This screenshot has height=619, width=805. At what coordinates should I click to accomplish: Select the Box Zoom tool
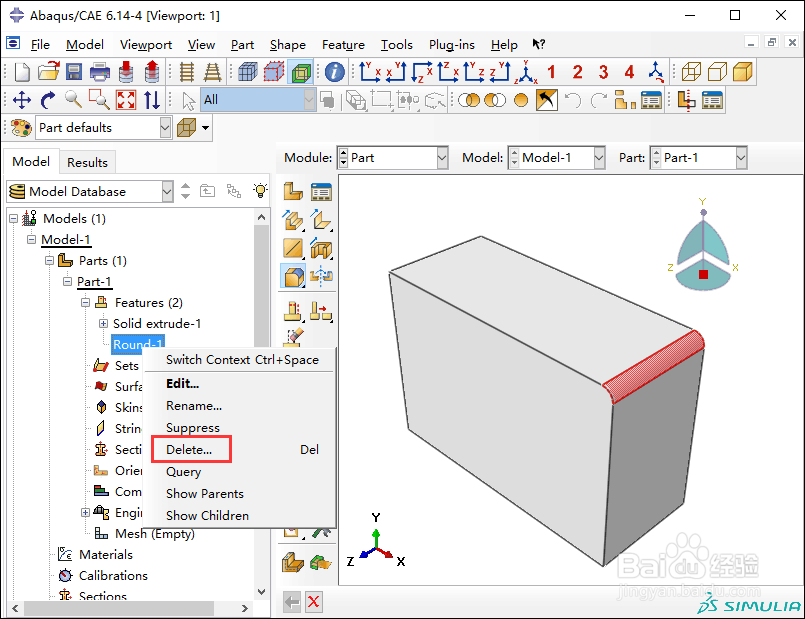point(99,100)
